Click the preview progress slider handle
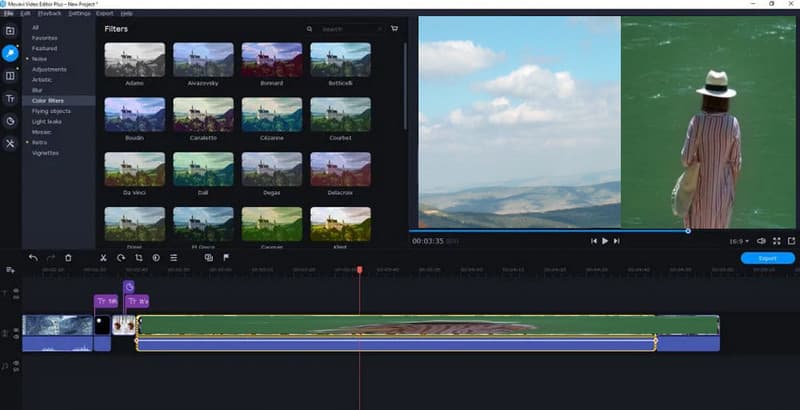Screen dimensions: 800x410 [688, 231]
